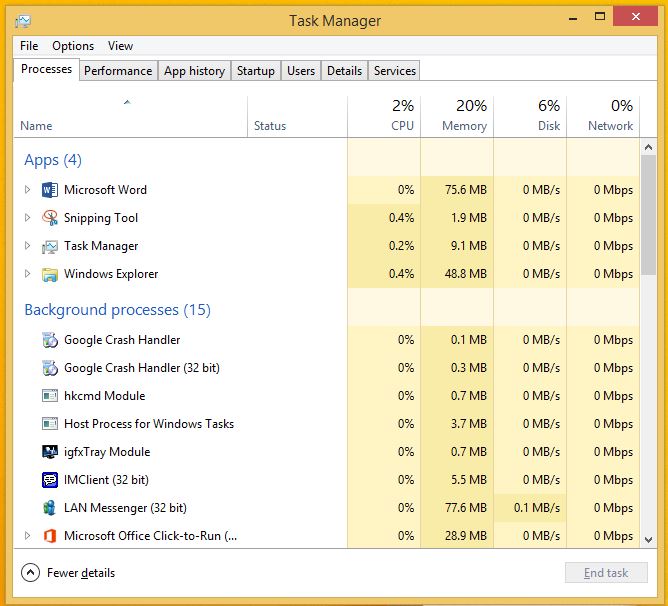Open the File menu
This screenshot has height=606, width=668.
[29, 46]
